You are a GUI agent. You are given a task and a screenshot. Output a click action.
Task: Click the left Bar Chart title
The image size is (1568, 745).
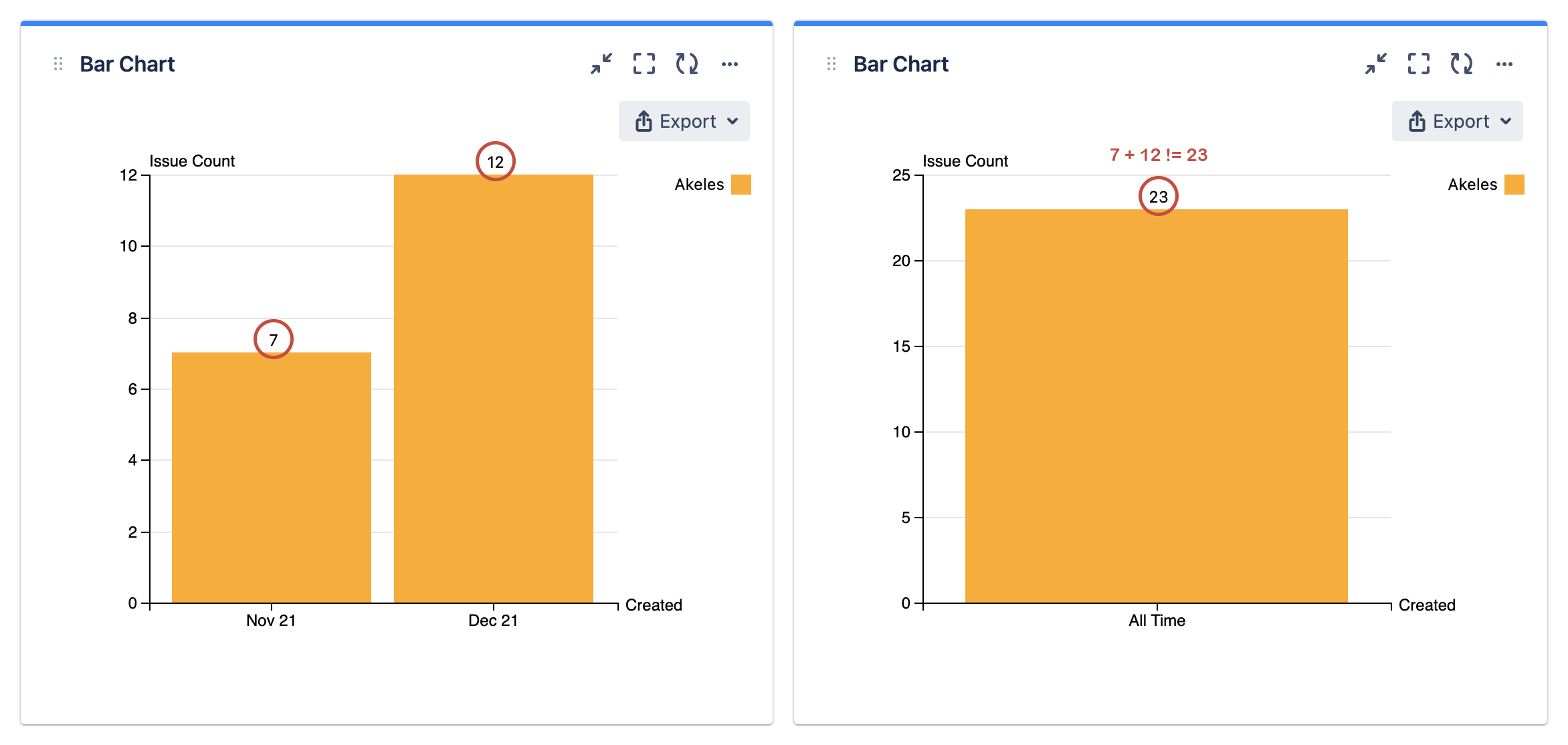coord(127,64)
